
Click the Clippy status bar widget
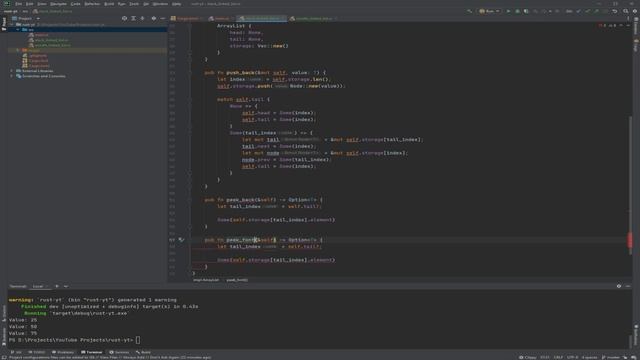pos(528,358)
